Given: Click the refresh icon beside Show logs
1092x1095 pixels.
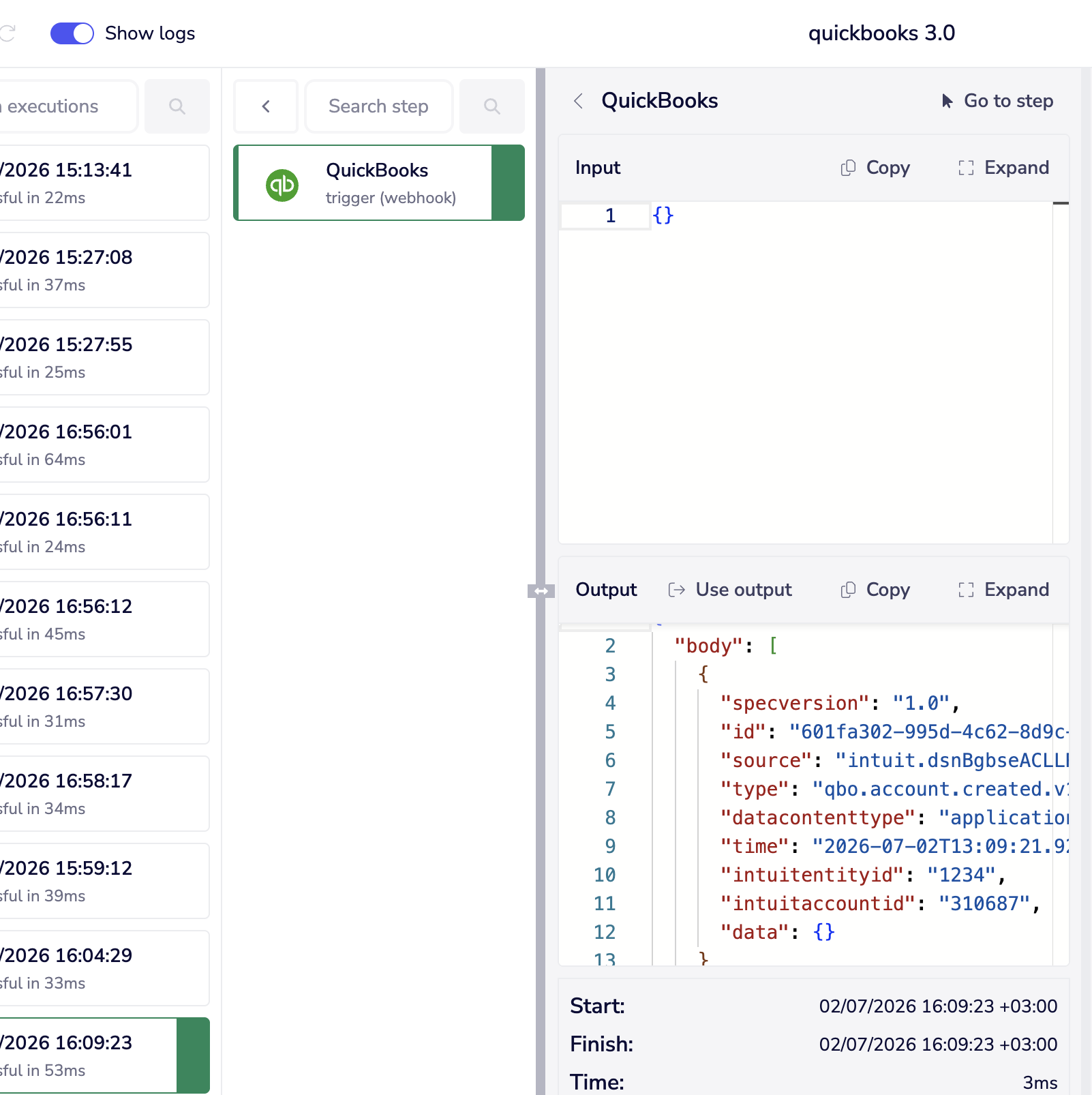Looking at the screenshot, I should [7, 33].
